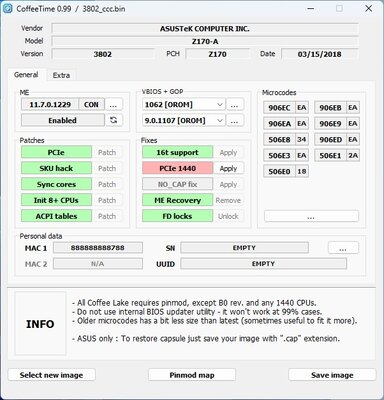Select the 906EA microcode entry
Screen dimensions: 384x400
coord(279,124)
